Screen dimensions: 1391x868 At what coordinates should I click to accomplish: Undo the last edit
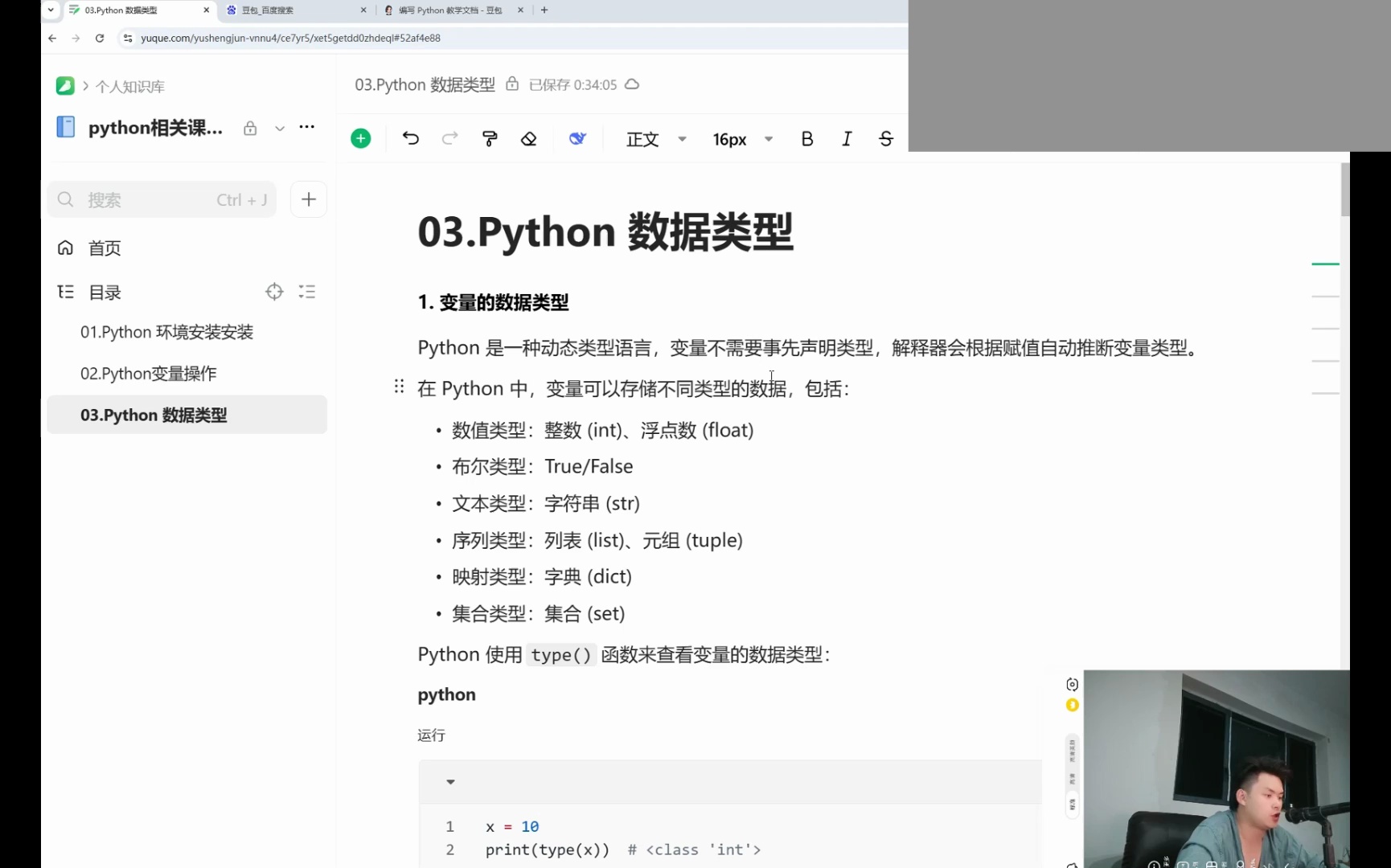411,138
